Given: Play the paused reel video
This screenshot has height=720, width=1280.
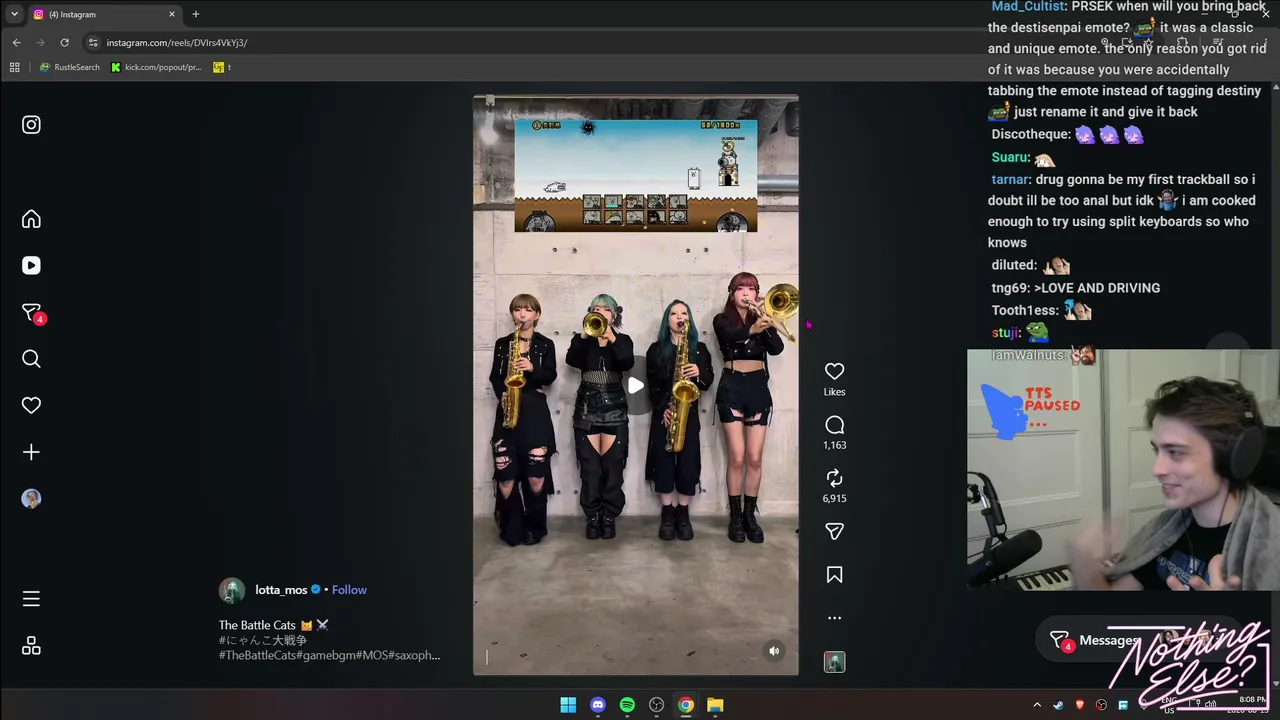Looking at the screenshot, I should (x=636, y=385).
